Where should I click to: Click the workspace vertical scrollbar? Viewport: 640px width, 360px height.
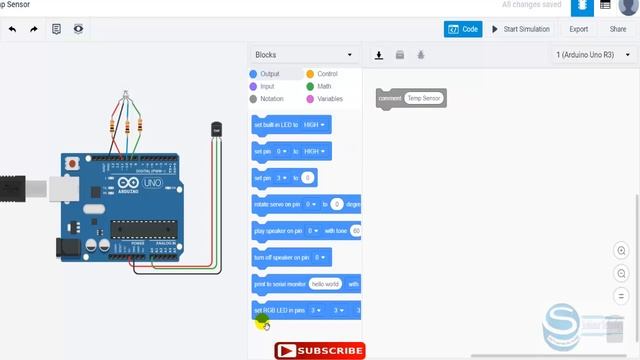click(637, 267)
